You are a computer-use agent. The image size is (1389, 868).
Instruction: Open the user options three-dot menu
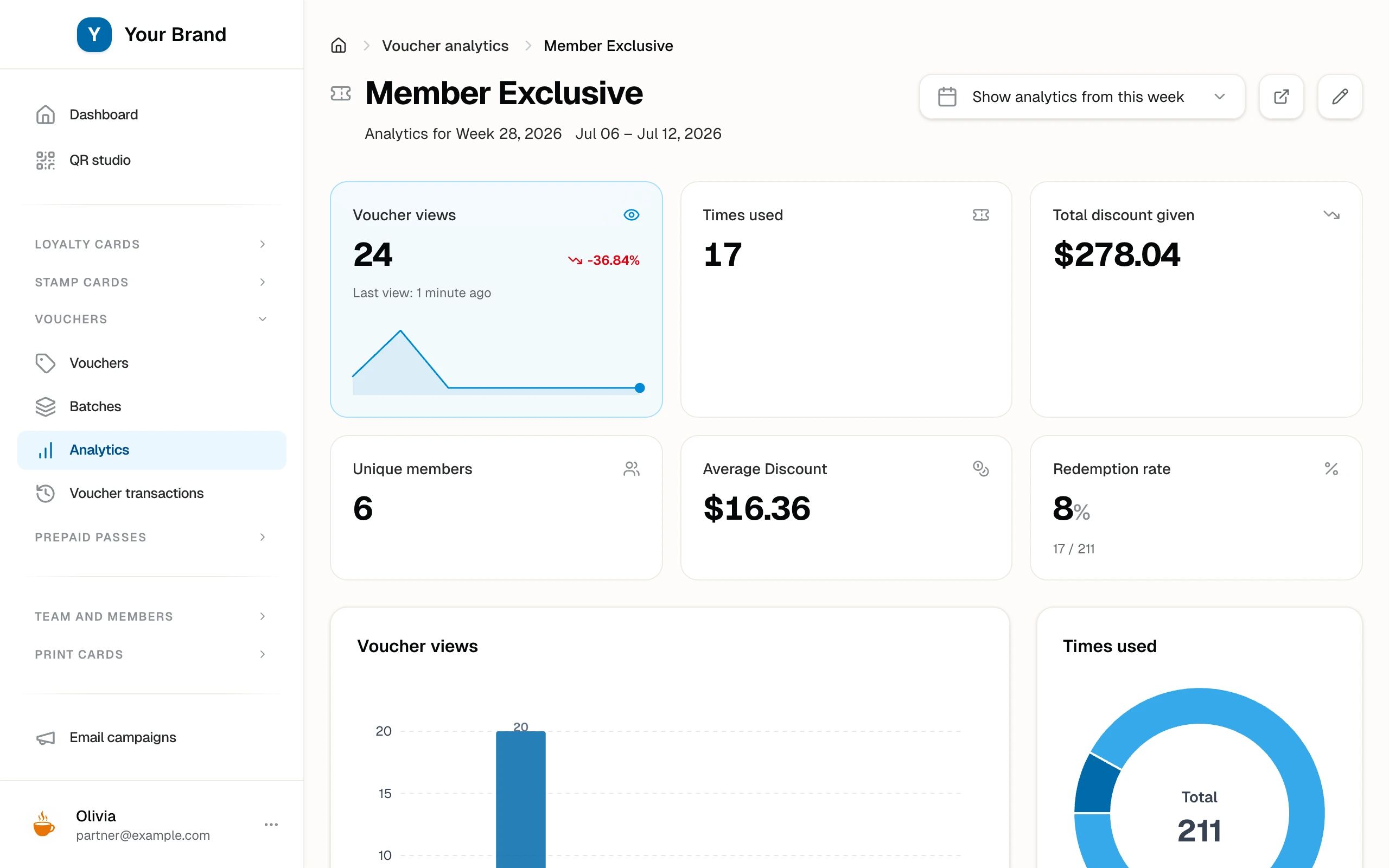pos(271,825)
